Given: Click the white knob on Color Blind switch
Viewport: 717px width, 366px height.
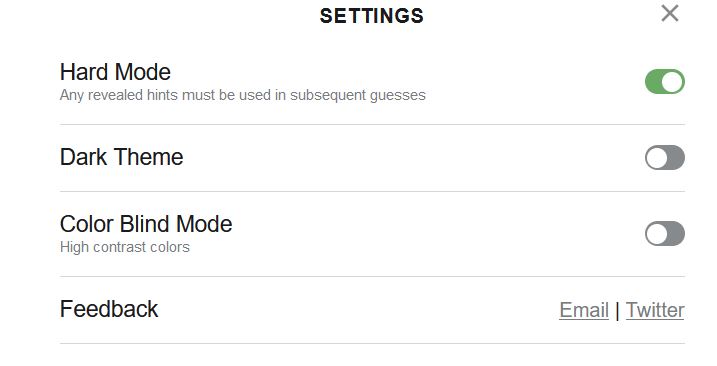Looking at the screenshot, I should pos(657,234).
